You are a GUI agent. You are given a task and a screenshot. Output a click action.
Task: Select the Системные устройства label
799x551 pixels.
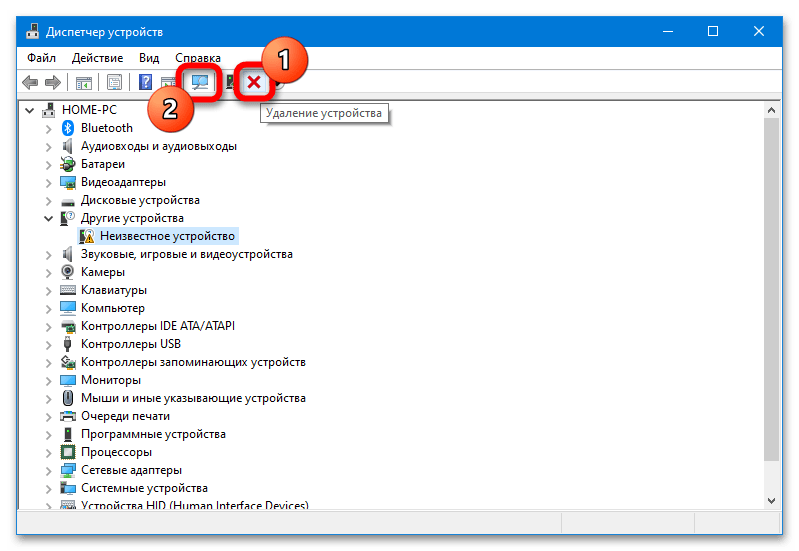144,488
